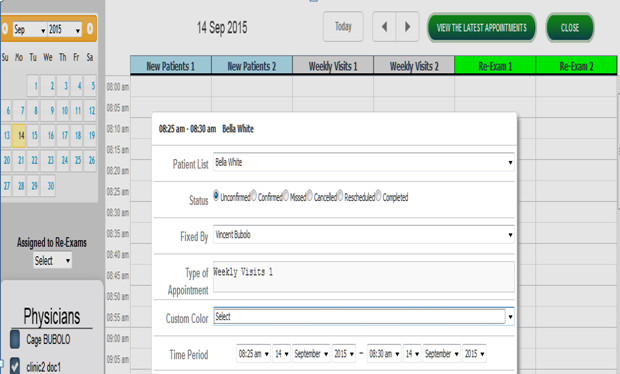Go to next month in mini calendar
Image resolution: width=620 pixels, height=374 pixels.
pos(90,28)
